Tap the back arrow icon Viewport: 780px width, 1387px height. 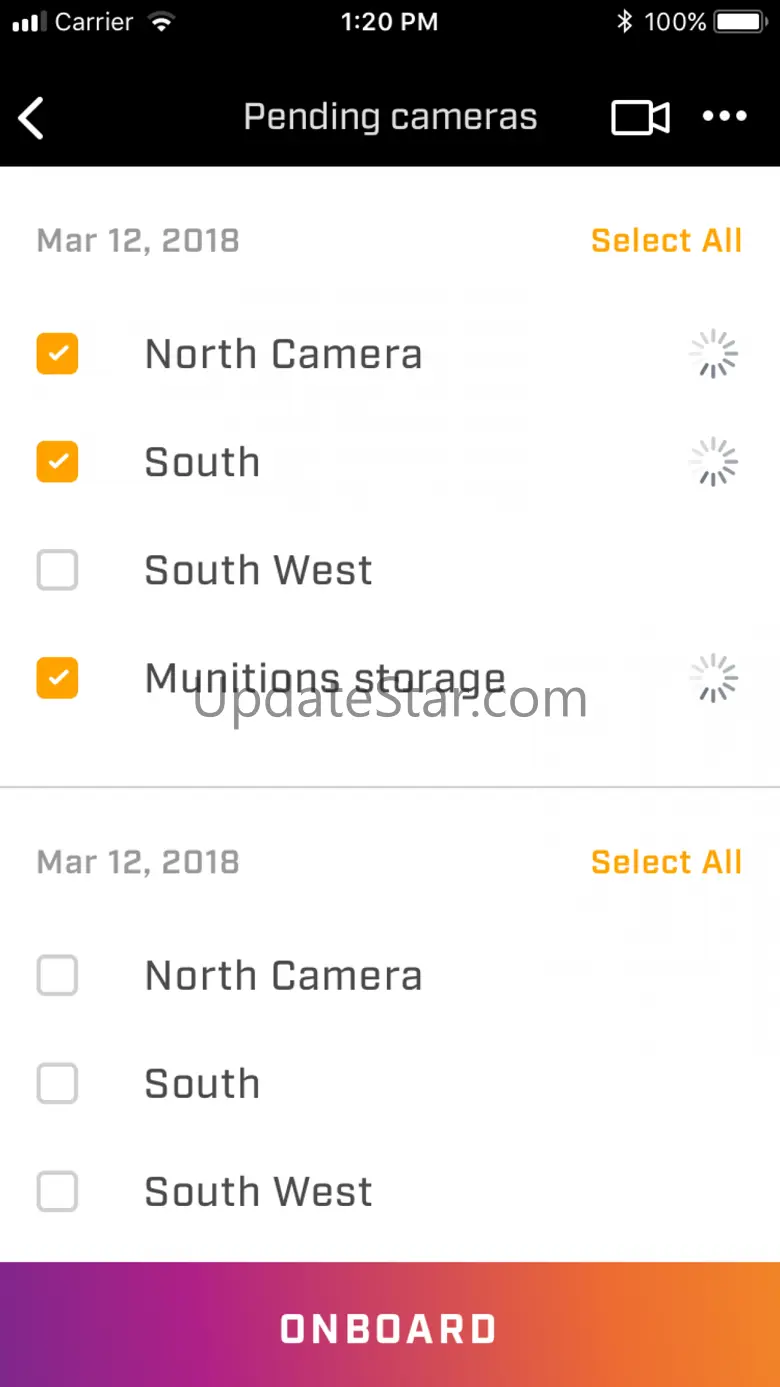32,119
